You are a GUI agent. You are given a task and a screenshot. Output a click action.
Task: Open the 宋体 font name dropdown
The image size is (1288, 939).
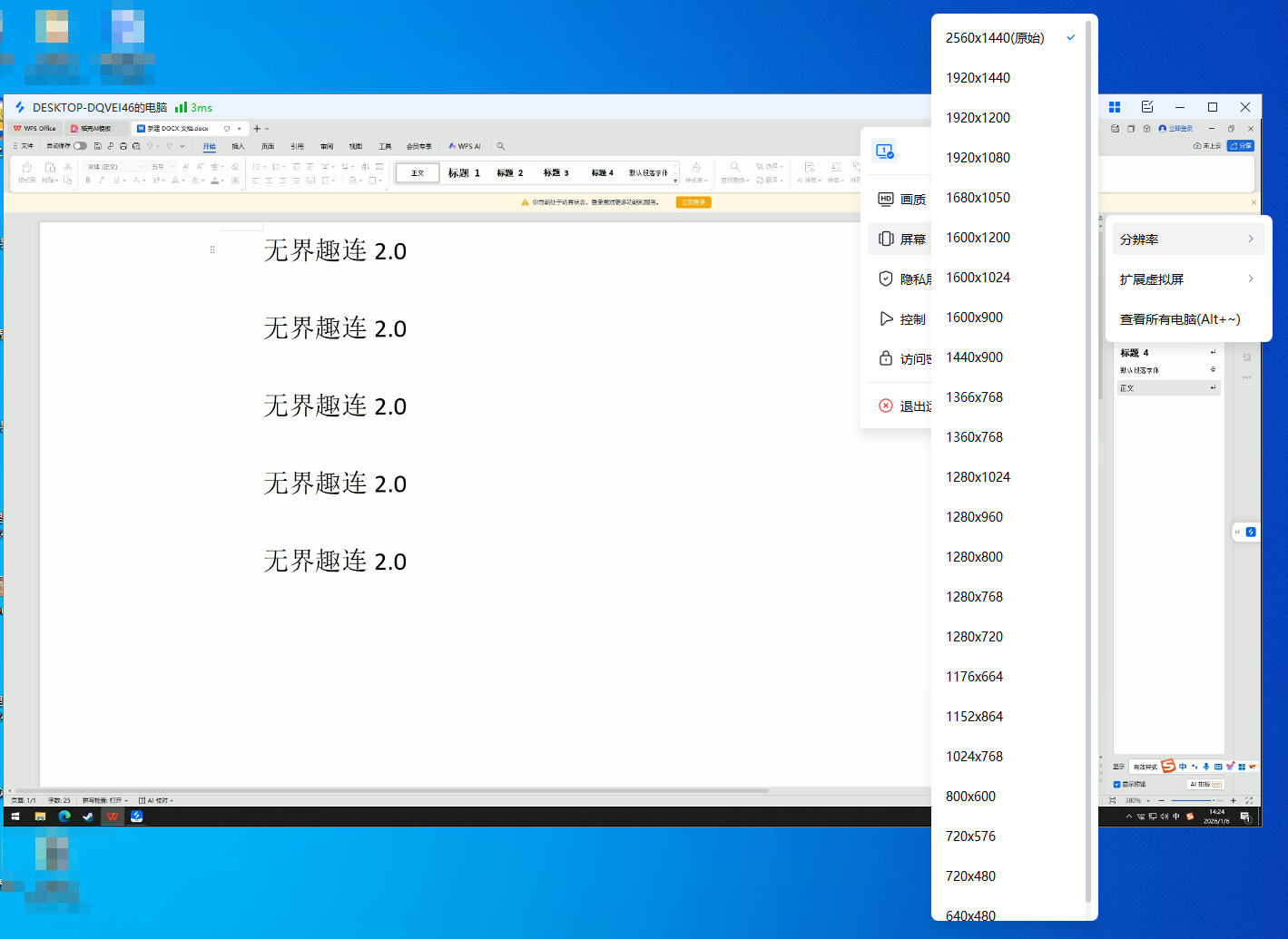tap(115, 167)
